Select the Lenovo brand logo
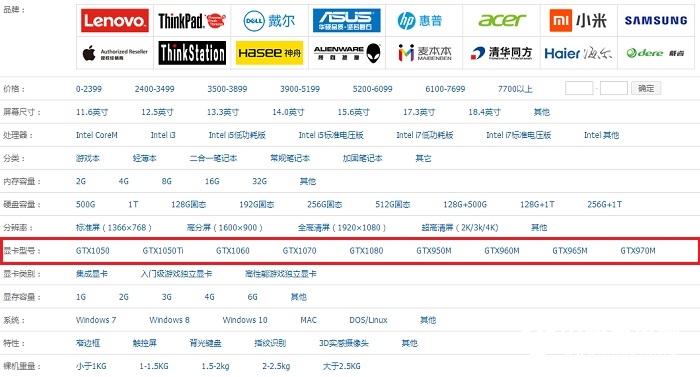 pos(115,21)
